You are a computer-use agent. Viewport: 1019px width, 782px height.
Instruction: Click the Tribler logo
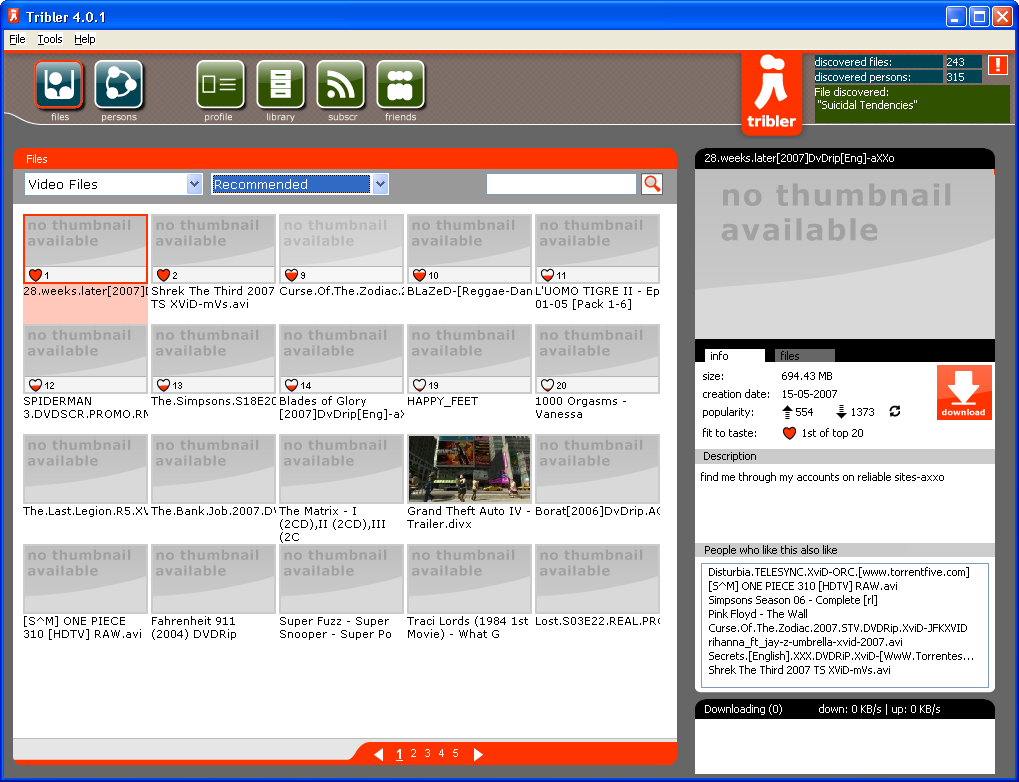771,94
